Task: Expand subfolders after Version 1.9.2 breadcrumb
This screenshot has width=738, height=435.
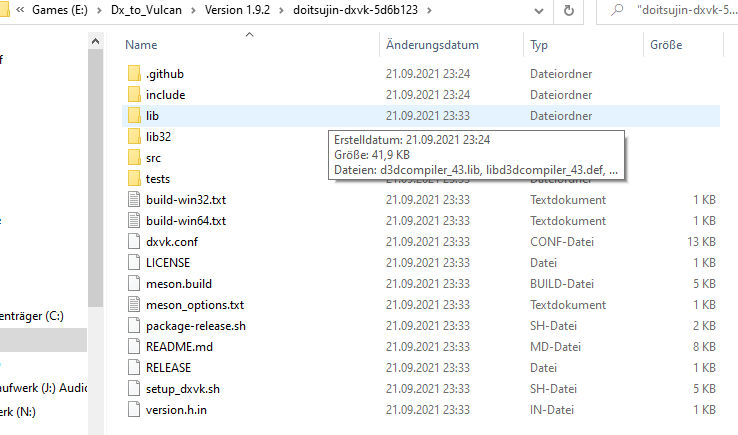Action: (281, 10)
